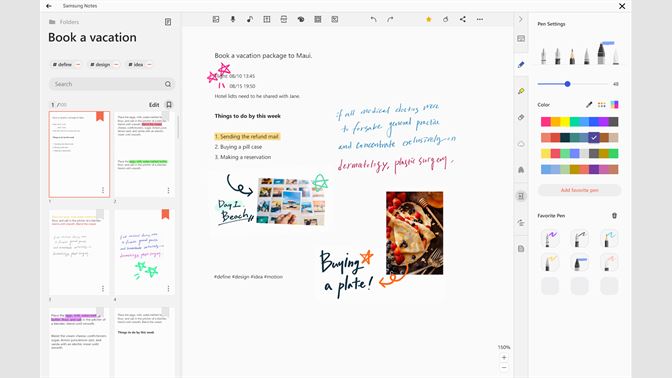The height and width of the screenshot is (378, 672).
Task: Go back using the arrow beside Samsung Notes
Action: [48, 6]
